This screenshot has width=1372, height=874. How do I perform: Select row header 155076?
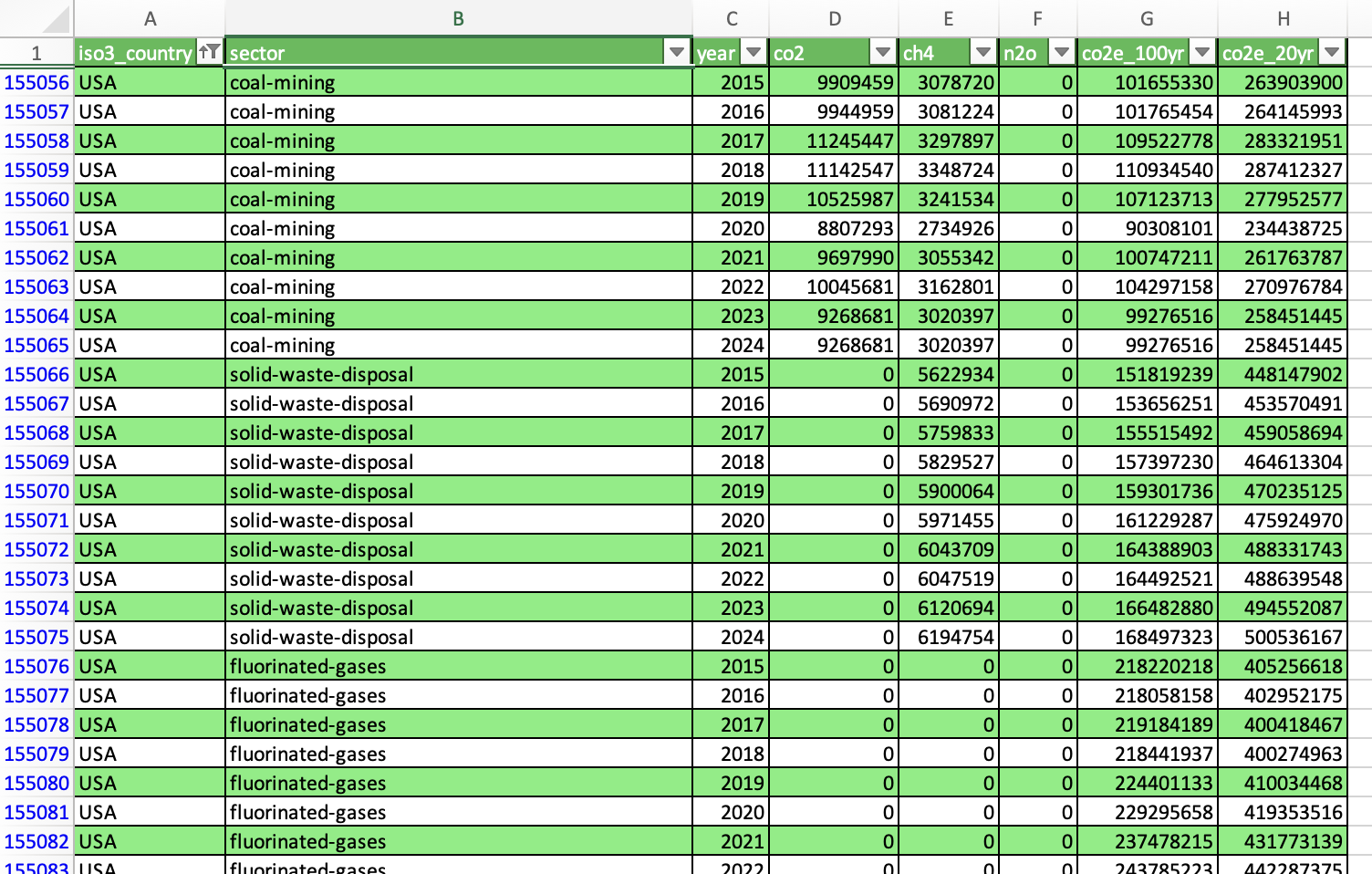(36, 666)
